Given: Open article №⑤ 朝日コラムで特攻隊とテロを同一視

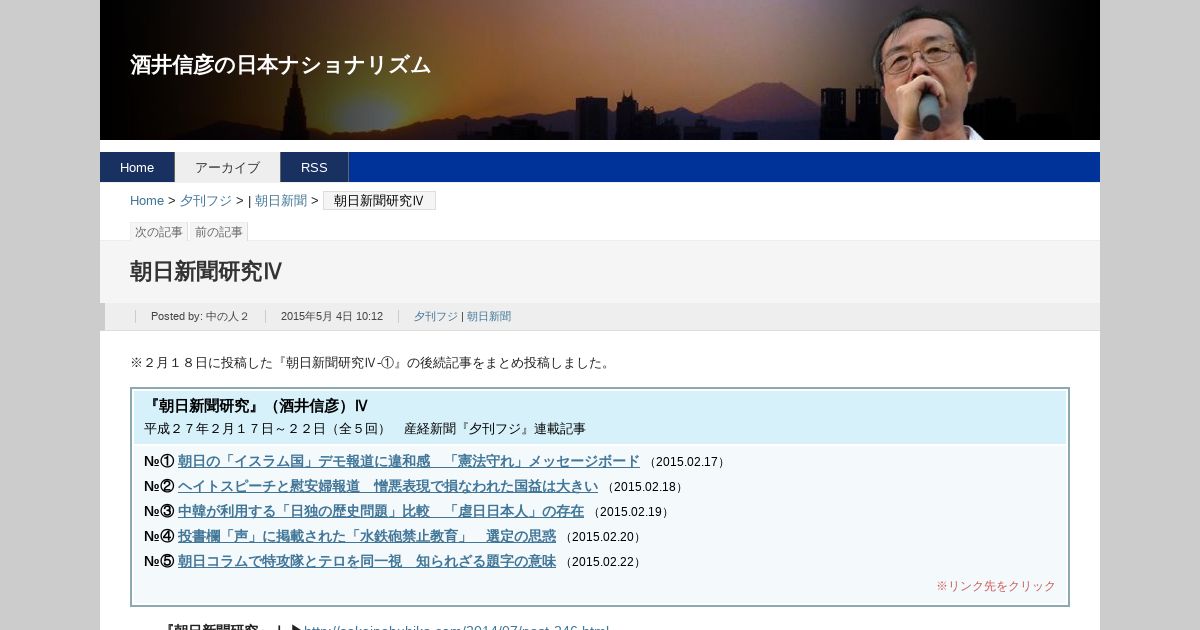Looking at the screenshot, I should 367,561.
